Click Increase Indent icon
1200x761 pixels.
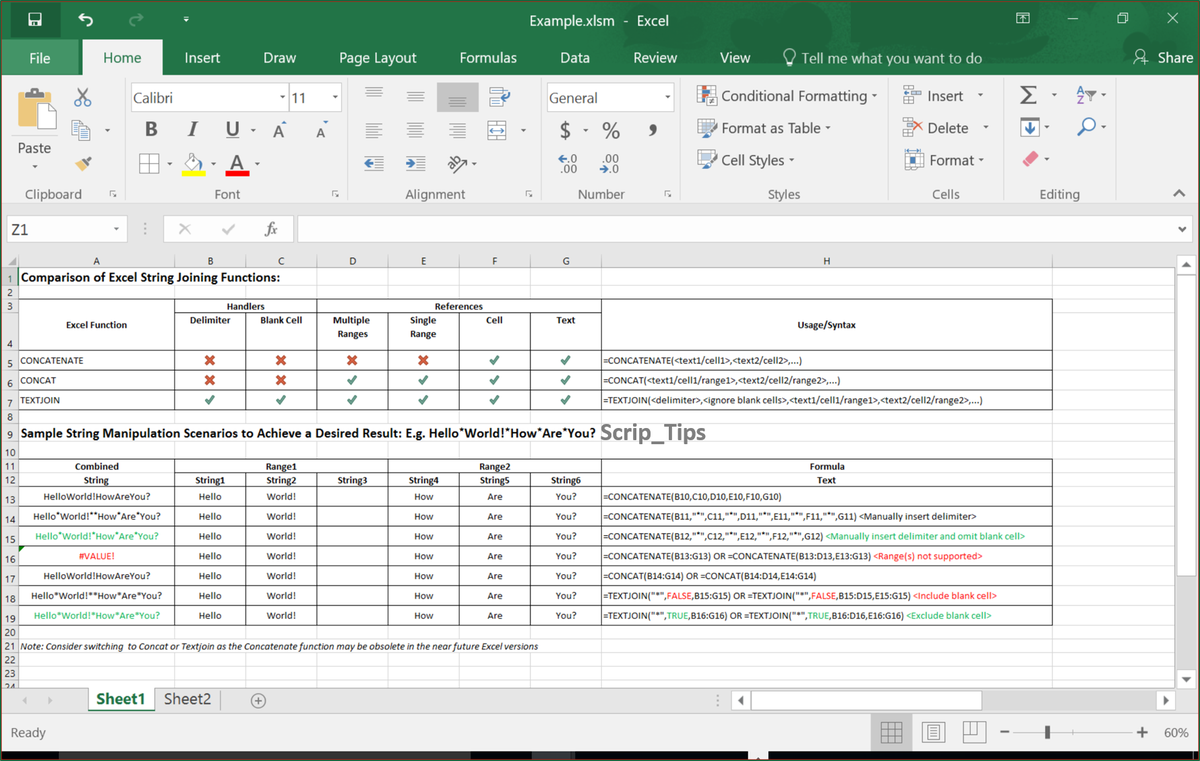415,163
